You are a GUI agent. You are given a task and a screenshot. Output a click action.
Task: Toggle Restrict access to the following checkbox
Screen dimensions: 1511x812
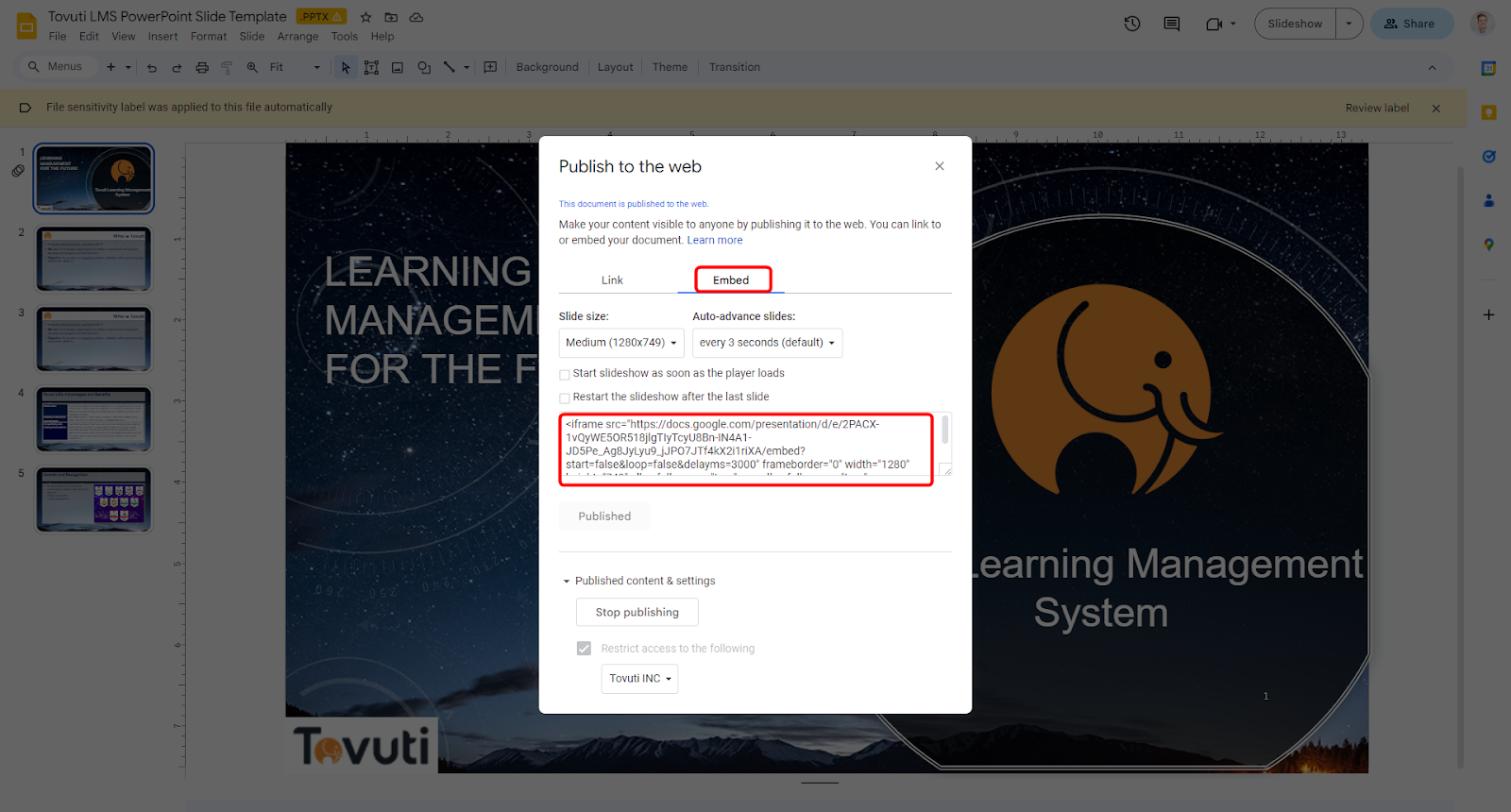click(584, 649)
